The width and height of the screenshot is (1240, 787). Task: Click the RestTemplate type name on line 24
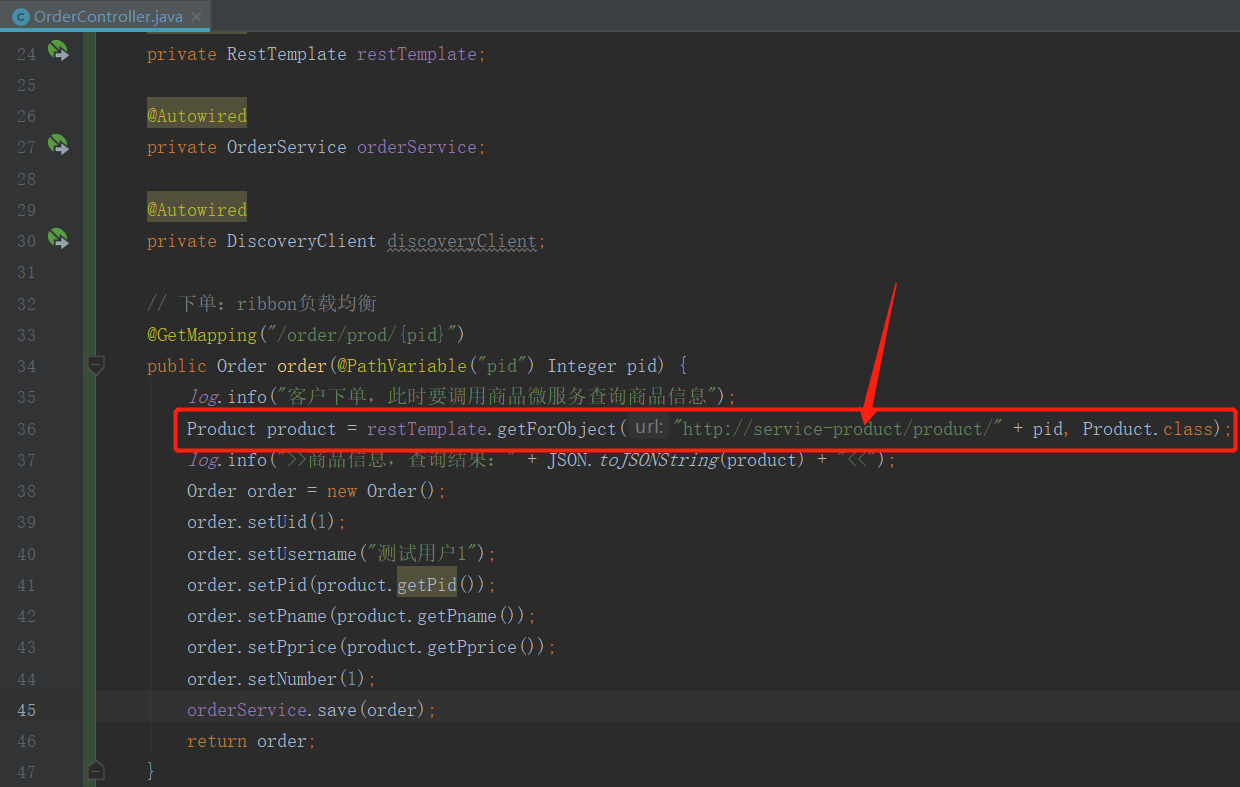pos(287,54)
